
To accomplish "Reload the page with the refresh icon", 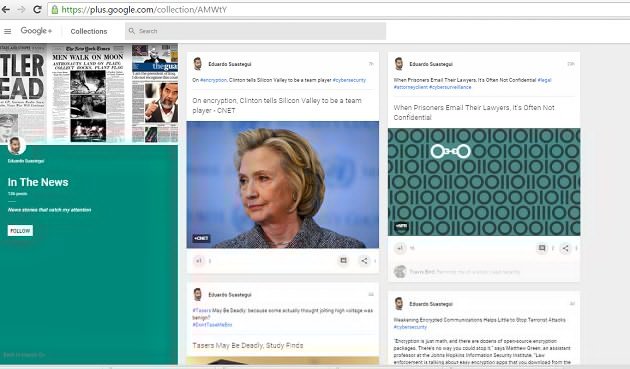I will coord(37,9).
